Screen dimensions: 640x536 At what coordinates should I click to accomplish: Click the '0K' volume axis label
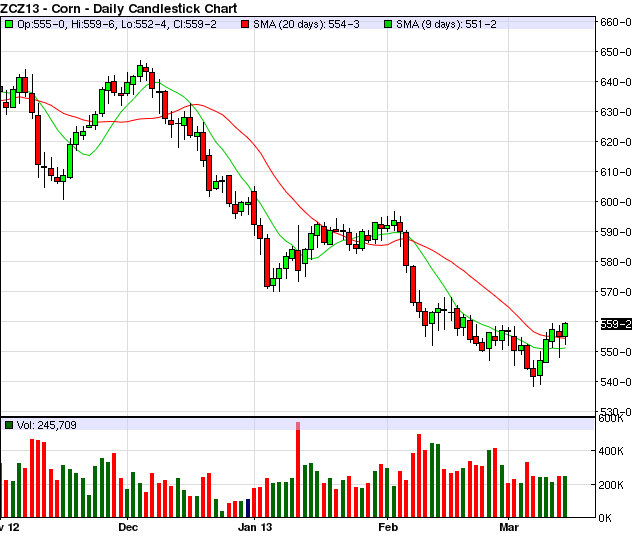pyautogui.click(x=605, y=518)
